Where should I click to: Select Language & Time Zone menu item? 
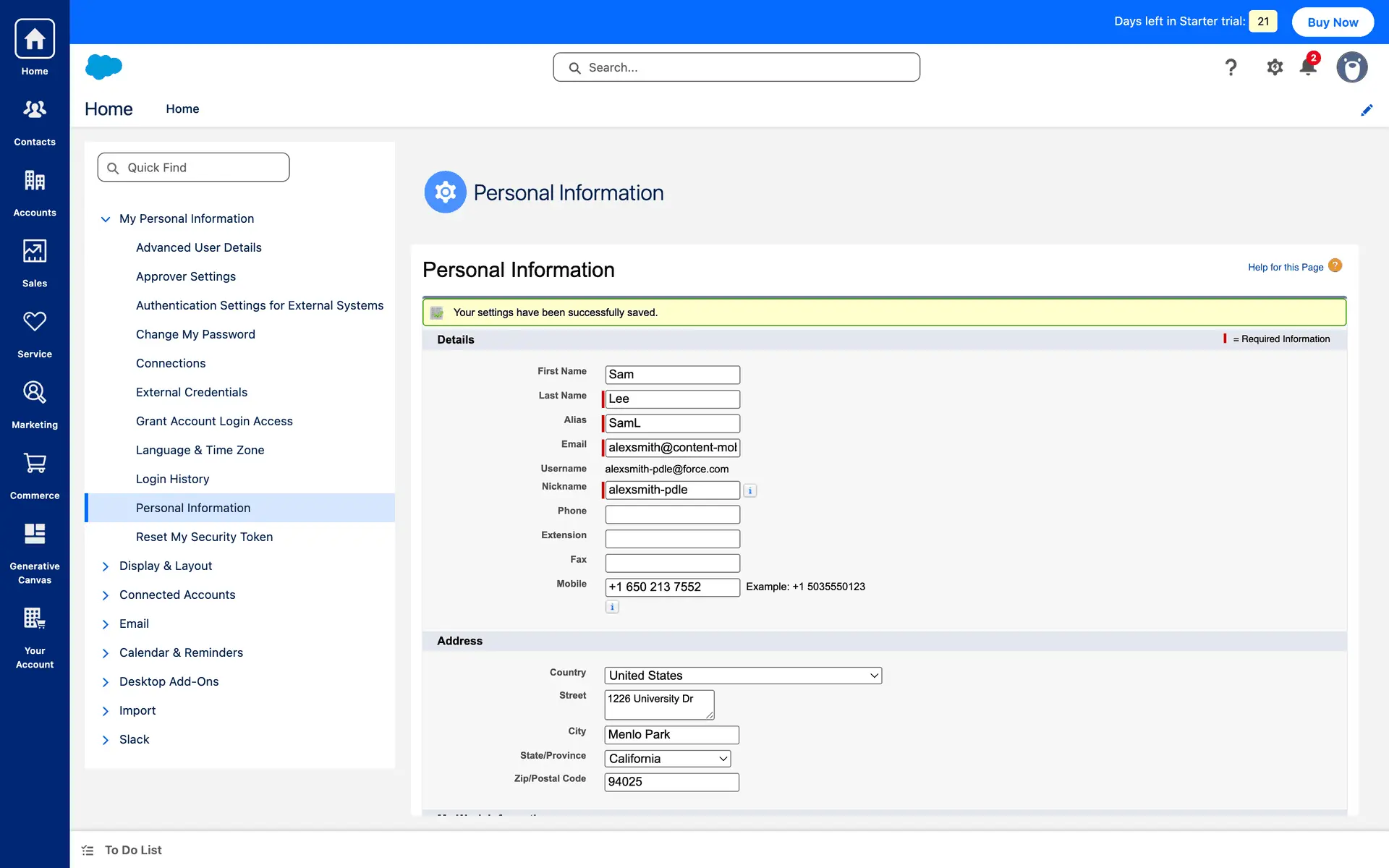[200, 450]
